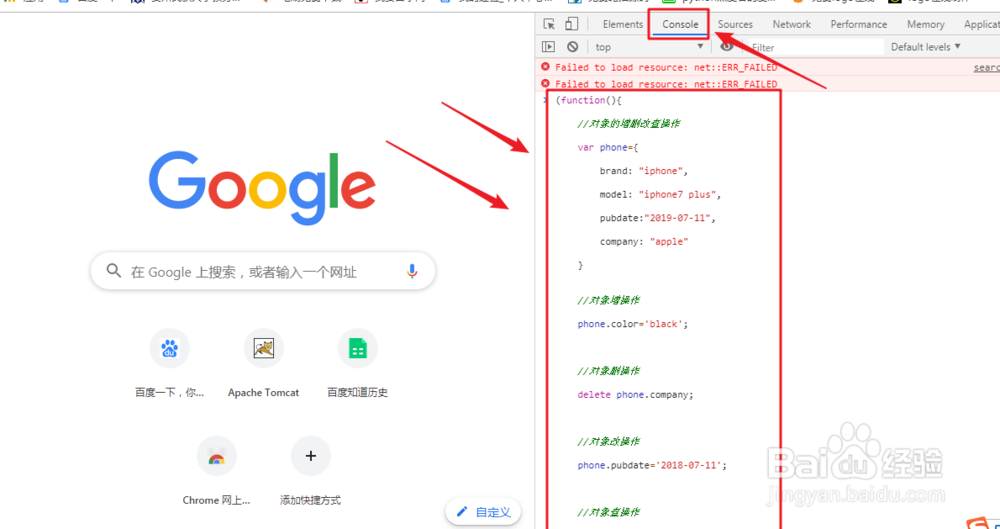Click the '//对象改操作' comment
1000x529 pixels.
click(x=608, y=442)
